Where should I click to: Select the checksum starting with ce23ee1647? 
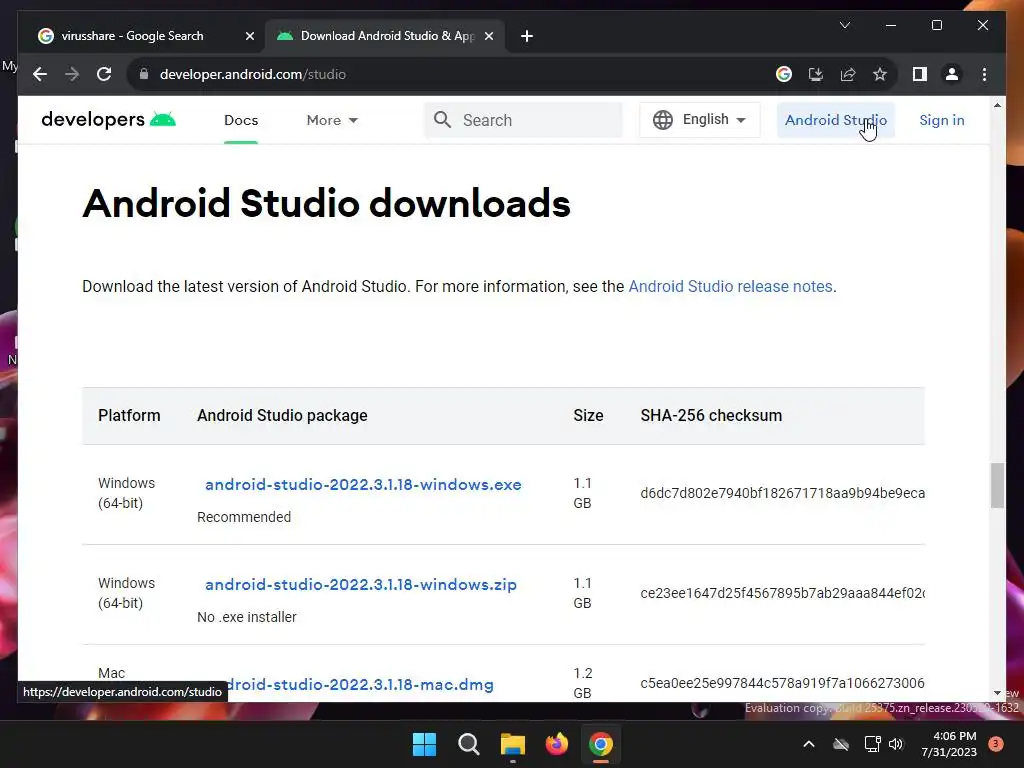pos(782,593)
